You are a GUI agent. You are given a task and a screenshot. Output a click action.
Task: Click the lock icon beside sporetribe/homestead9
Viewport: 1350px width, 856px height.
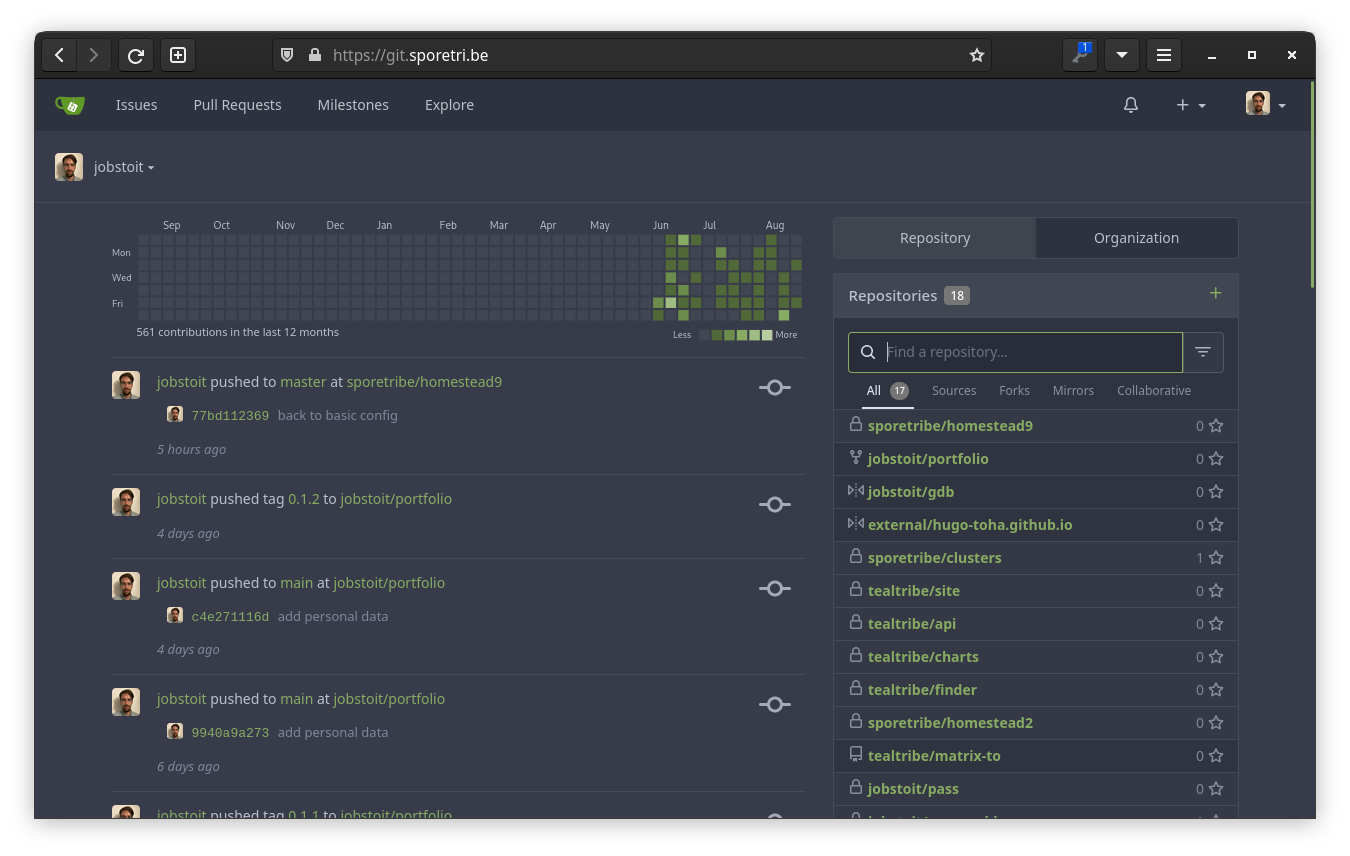(856, 423)
